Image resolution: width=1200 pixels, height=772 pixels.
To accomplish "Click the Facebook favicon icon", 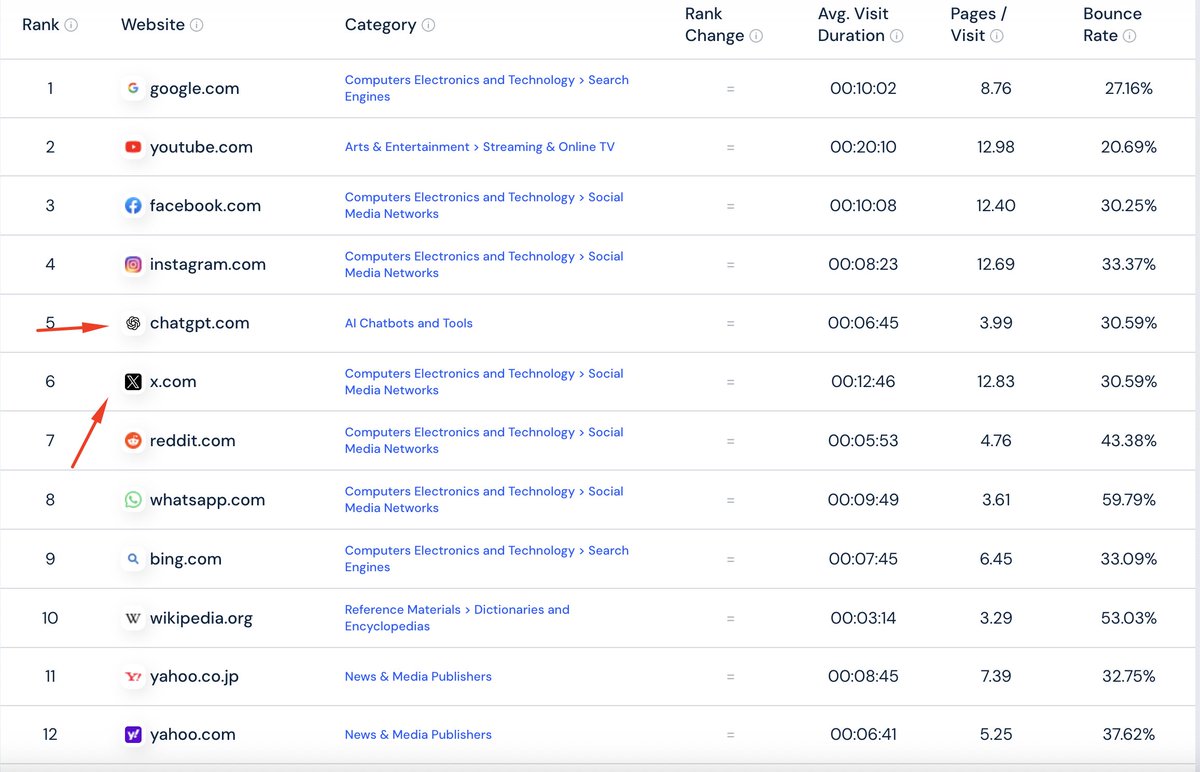I will 133,206.
